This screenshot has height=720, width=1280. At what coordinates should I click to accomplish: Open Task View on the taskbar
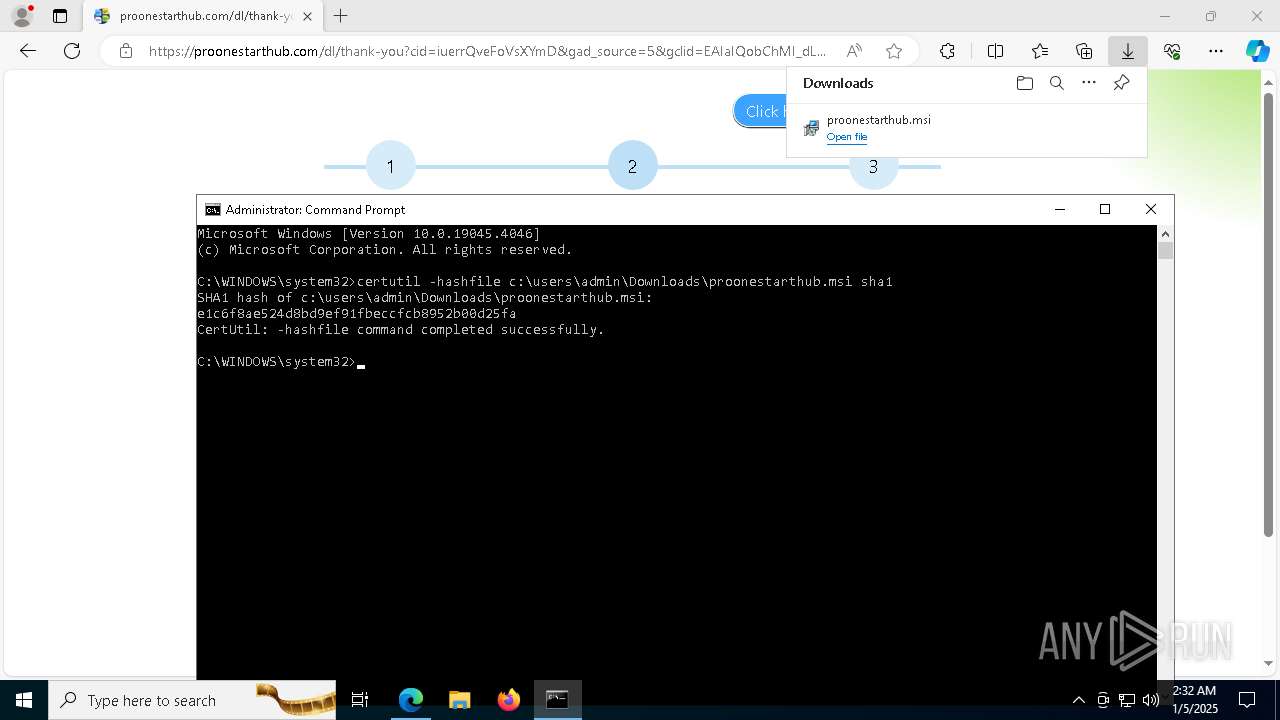360,700
